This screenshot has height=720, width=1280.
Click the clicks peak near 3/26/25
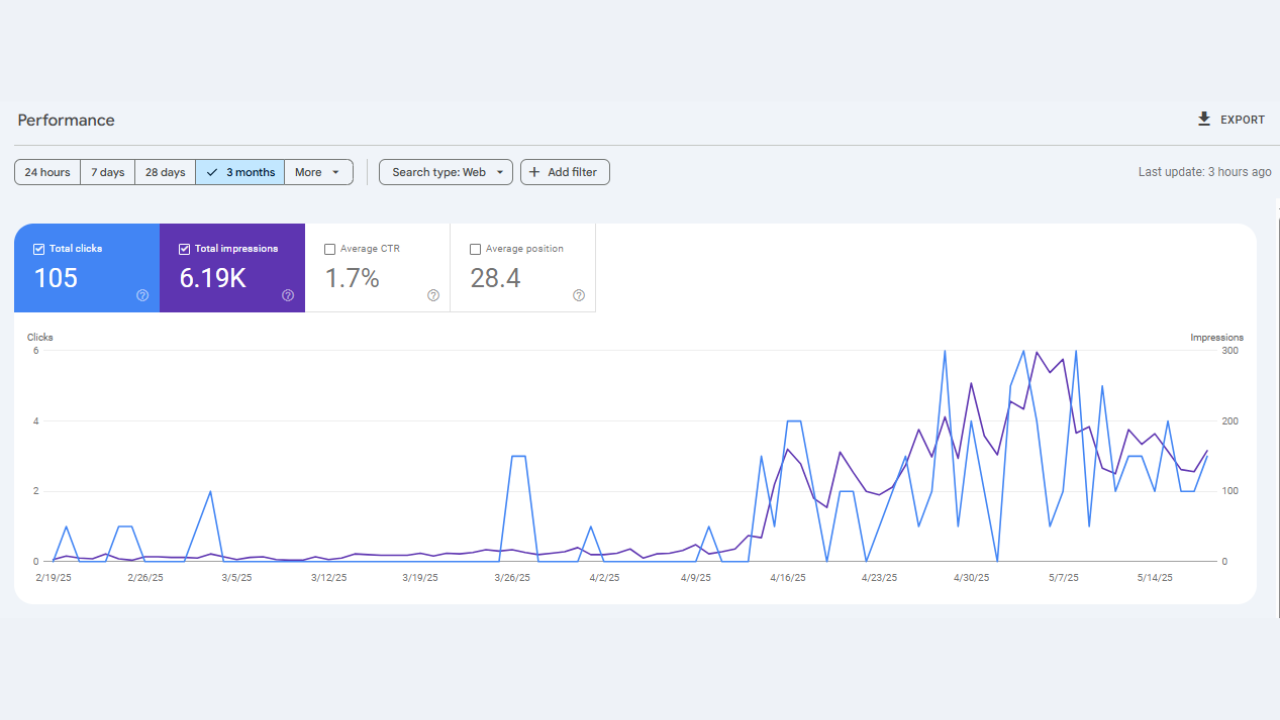pos(519,456)
